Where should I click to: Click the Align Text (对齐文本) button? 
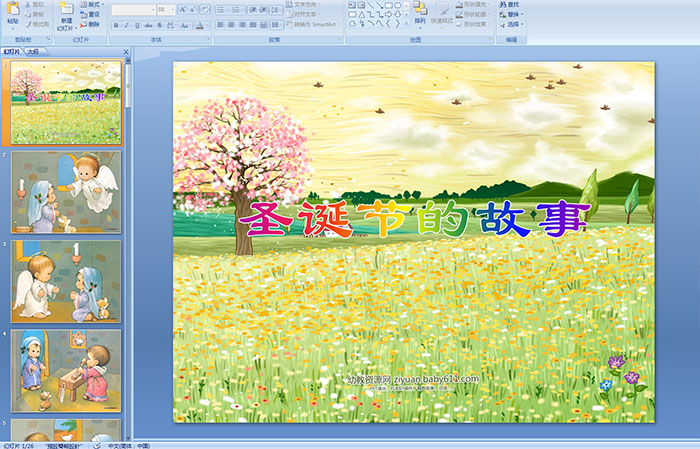303,14
